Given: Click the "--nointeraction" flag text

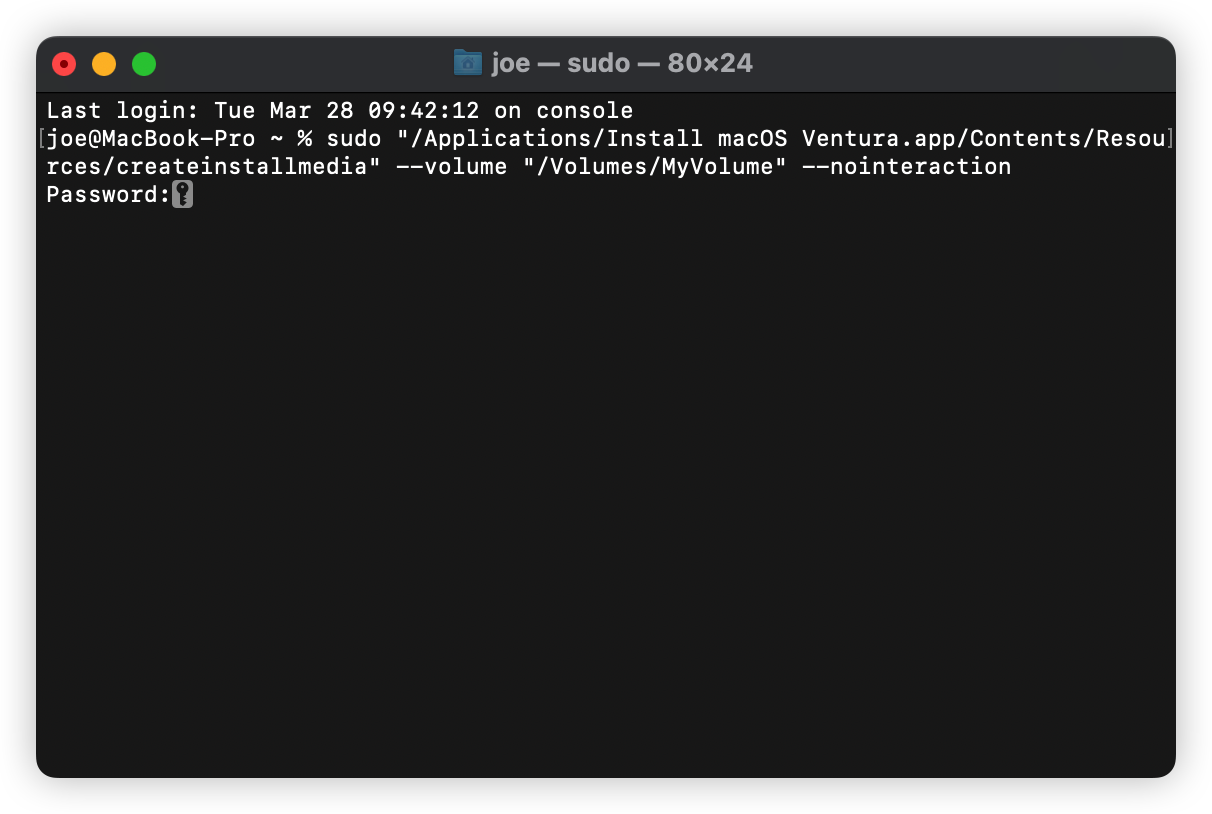Looking at the screenshot, I should (x=907, y=166).
